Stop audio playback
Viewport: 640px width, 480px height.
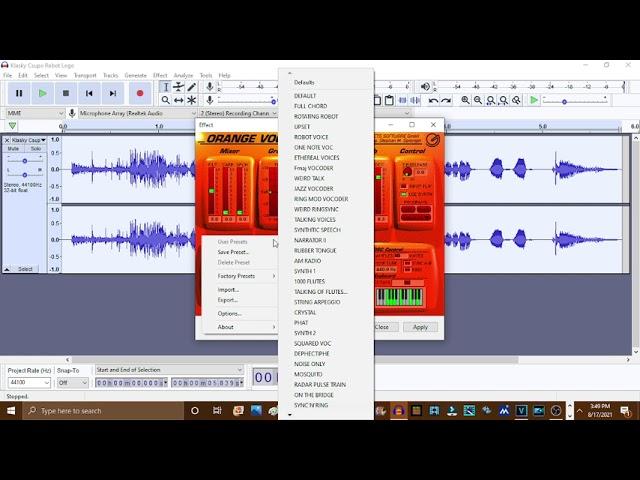pos(66,93)
